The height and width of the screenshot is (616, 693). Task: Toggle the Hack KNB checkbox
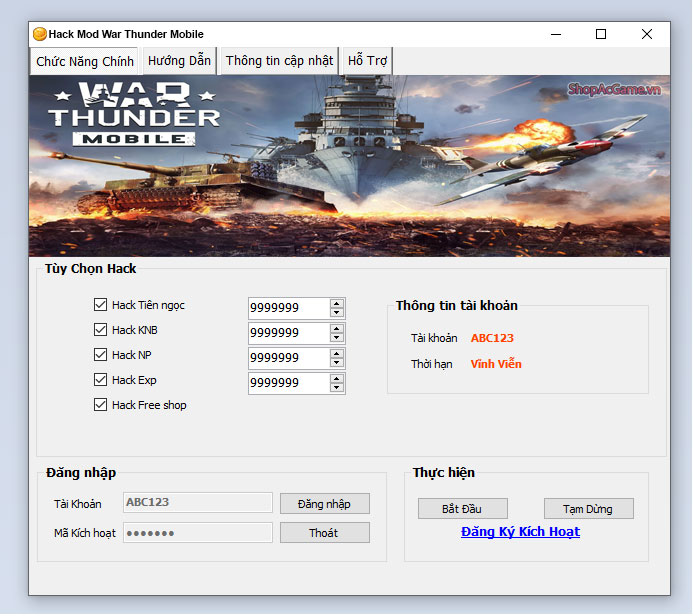(100, 330)
